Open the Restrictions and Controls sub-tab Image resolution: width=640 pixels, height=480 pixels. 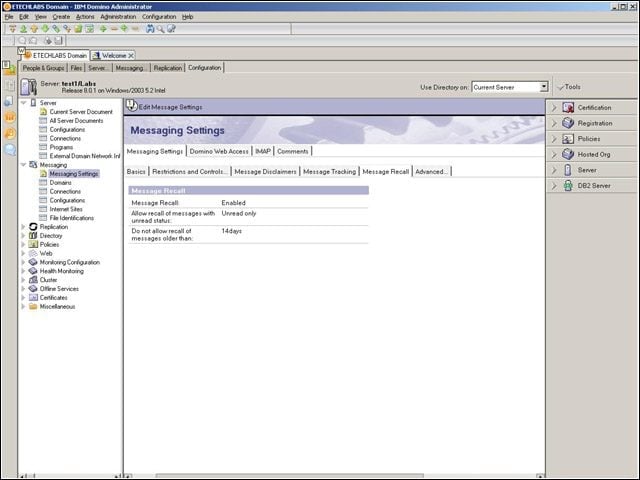tap(190, 172)
